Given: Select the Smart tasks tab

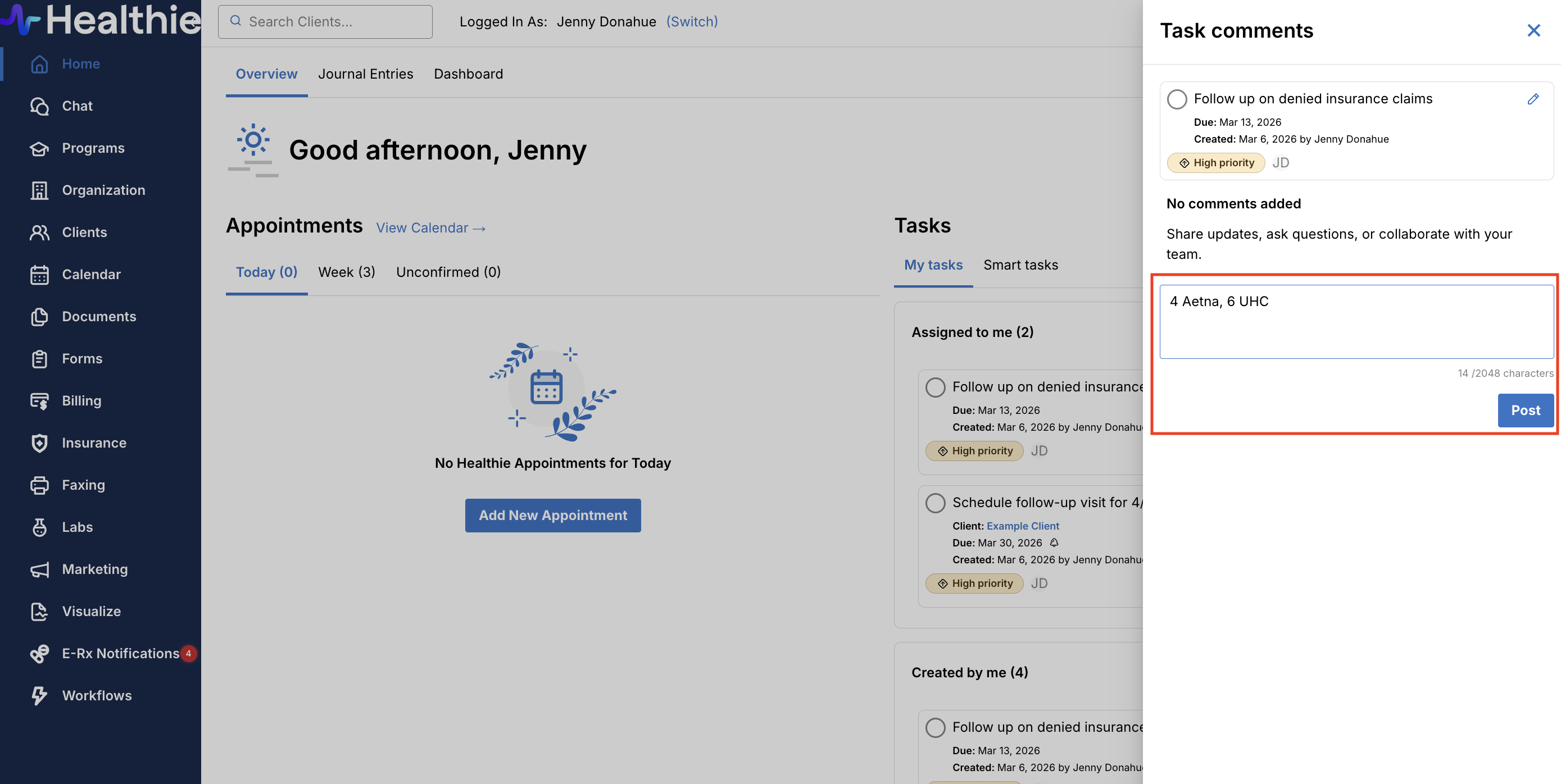Looking at the screenshot, I should click(x=1020, y=265).
